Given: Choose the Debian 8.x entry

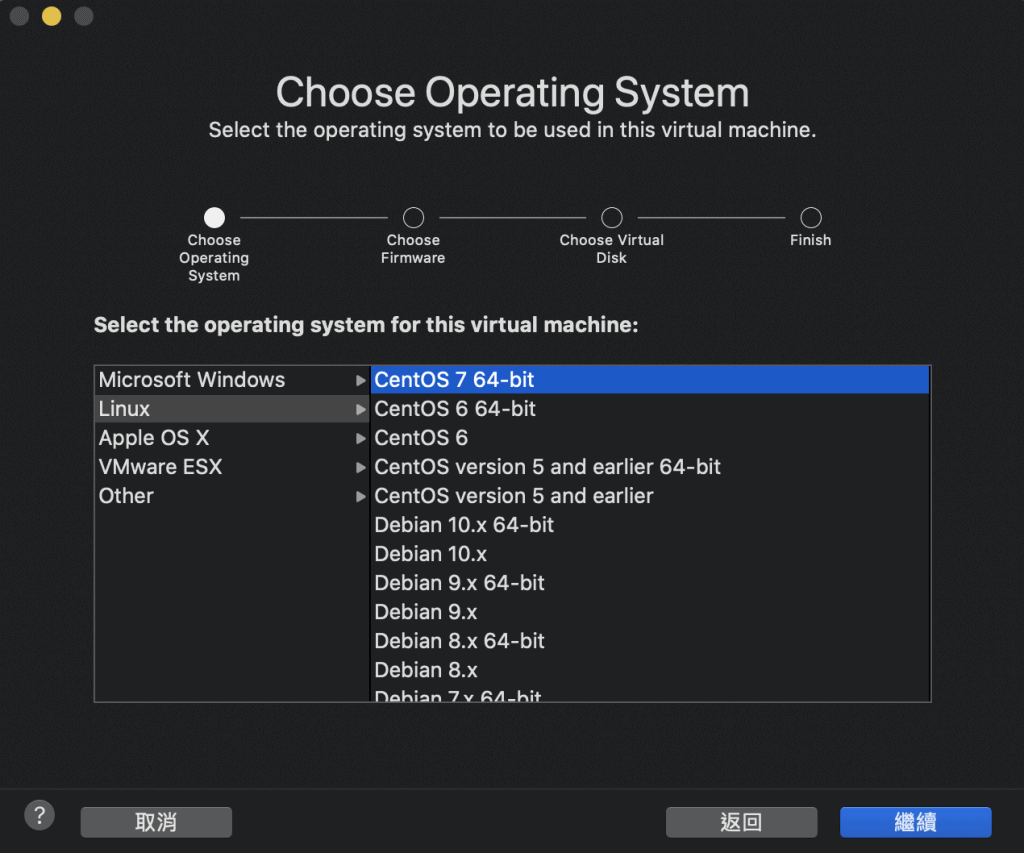Looking at the screenshot, I should [650, 670].
